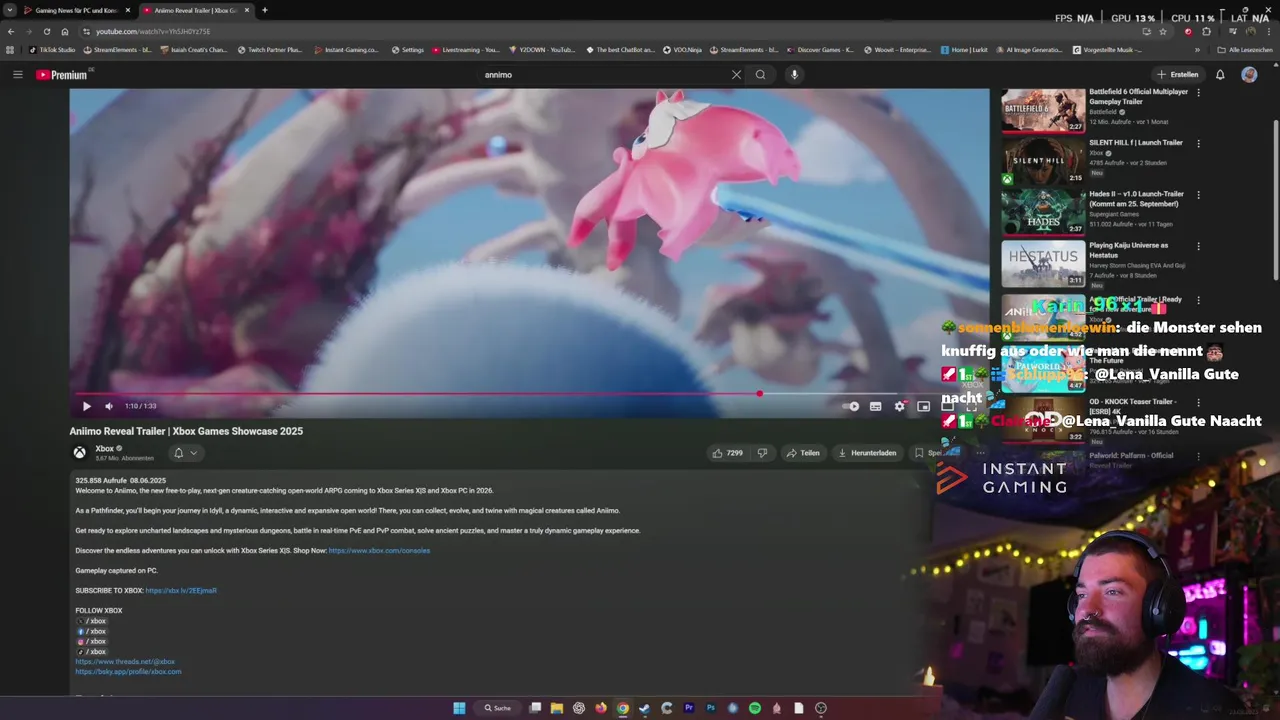This screenshot has height=720, width=1280.
Task: Open Spotify from the taskbar
Action: coord(755,708)
